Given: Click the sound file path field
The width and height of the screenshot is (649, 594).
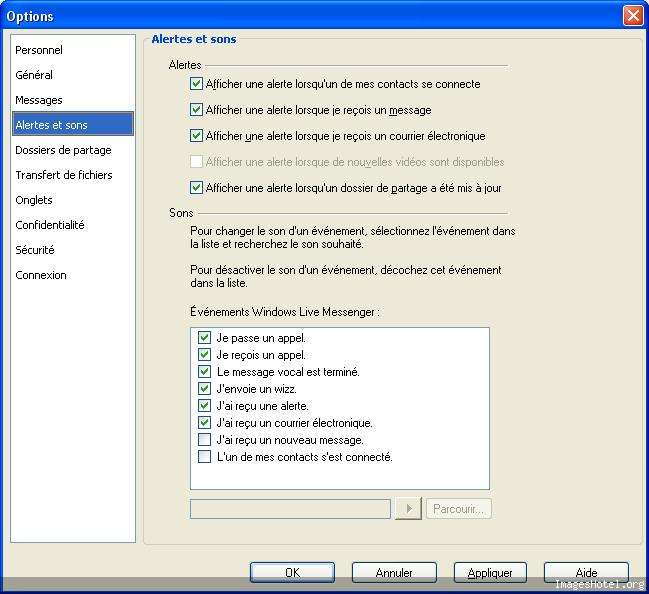Looking at the screenshot, I should coord(290,509).
